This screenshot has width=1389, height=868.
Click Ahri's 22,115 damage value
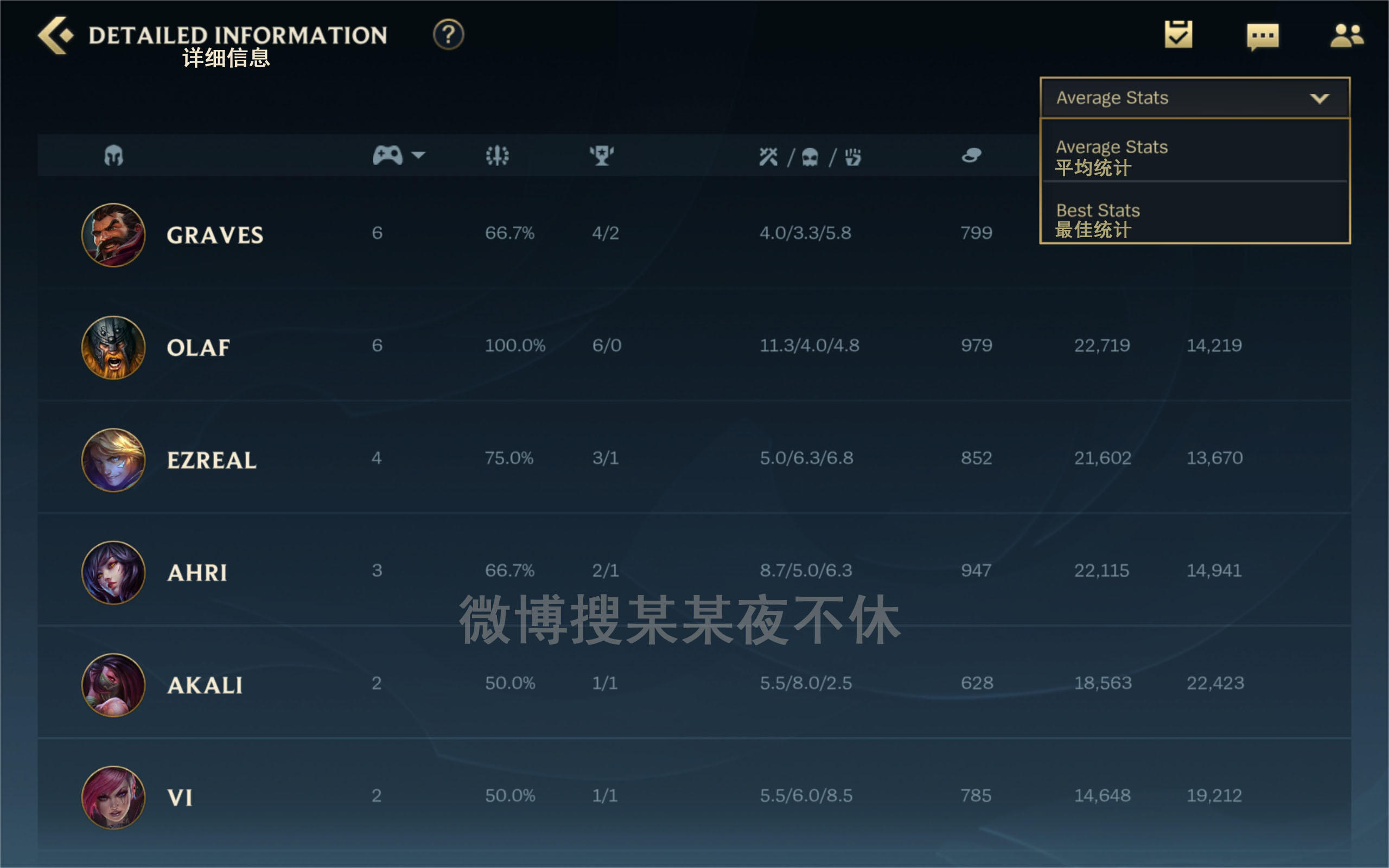coord(1101,570)
